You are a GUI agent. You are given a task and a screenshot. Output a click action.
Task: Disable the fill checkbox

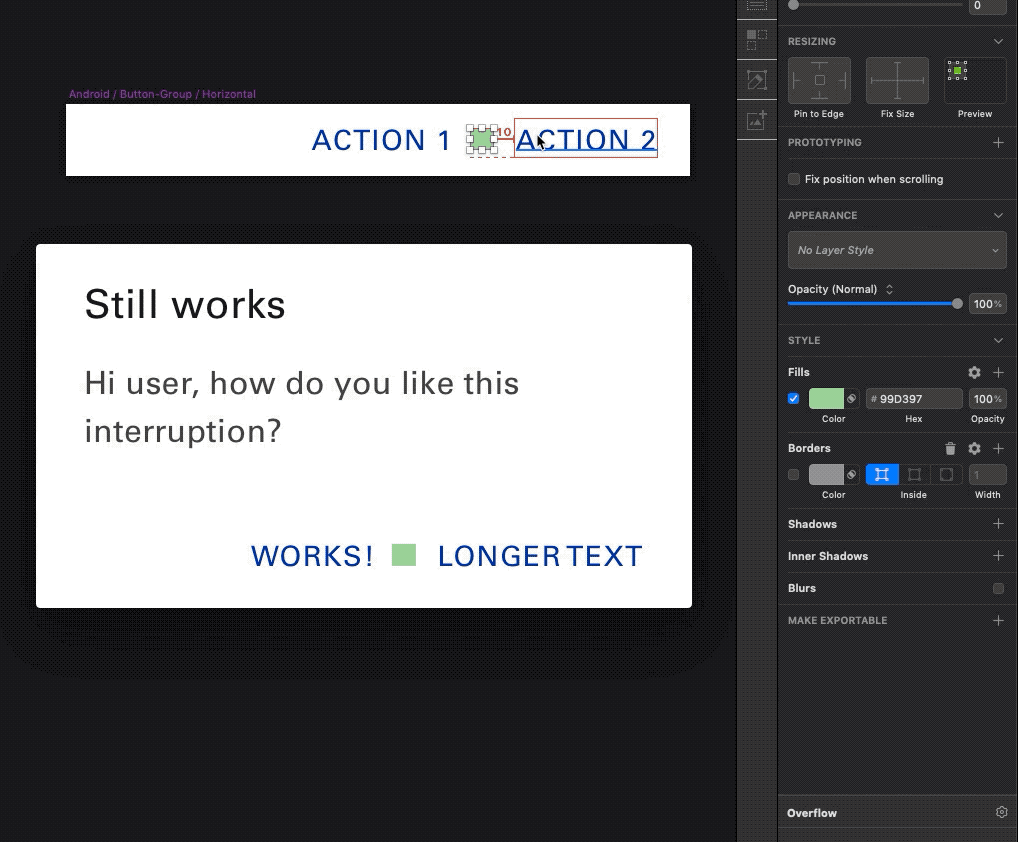794,399
